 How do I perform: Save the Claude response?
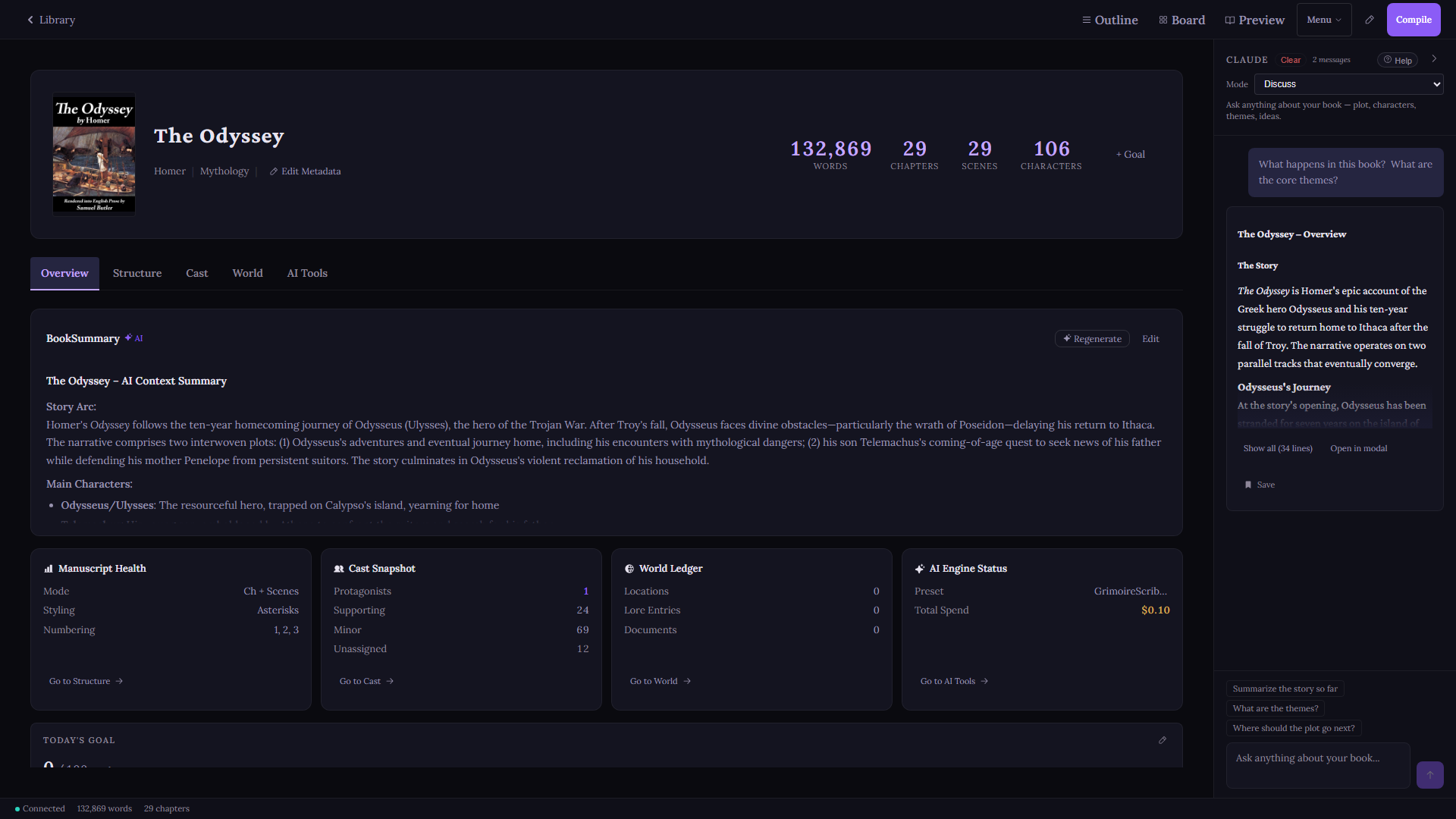point(1260,485)
